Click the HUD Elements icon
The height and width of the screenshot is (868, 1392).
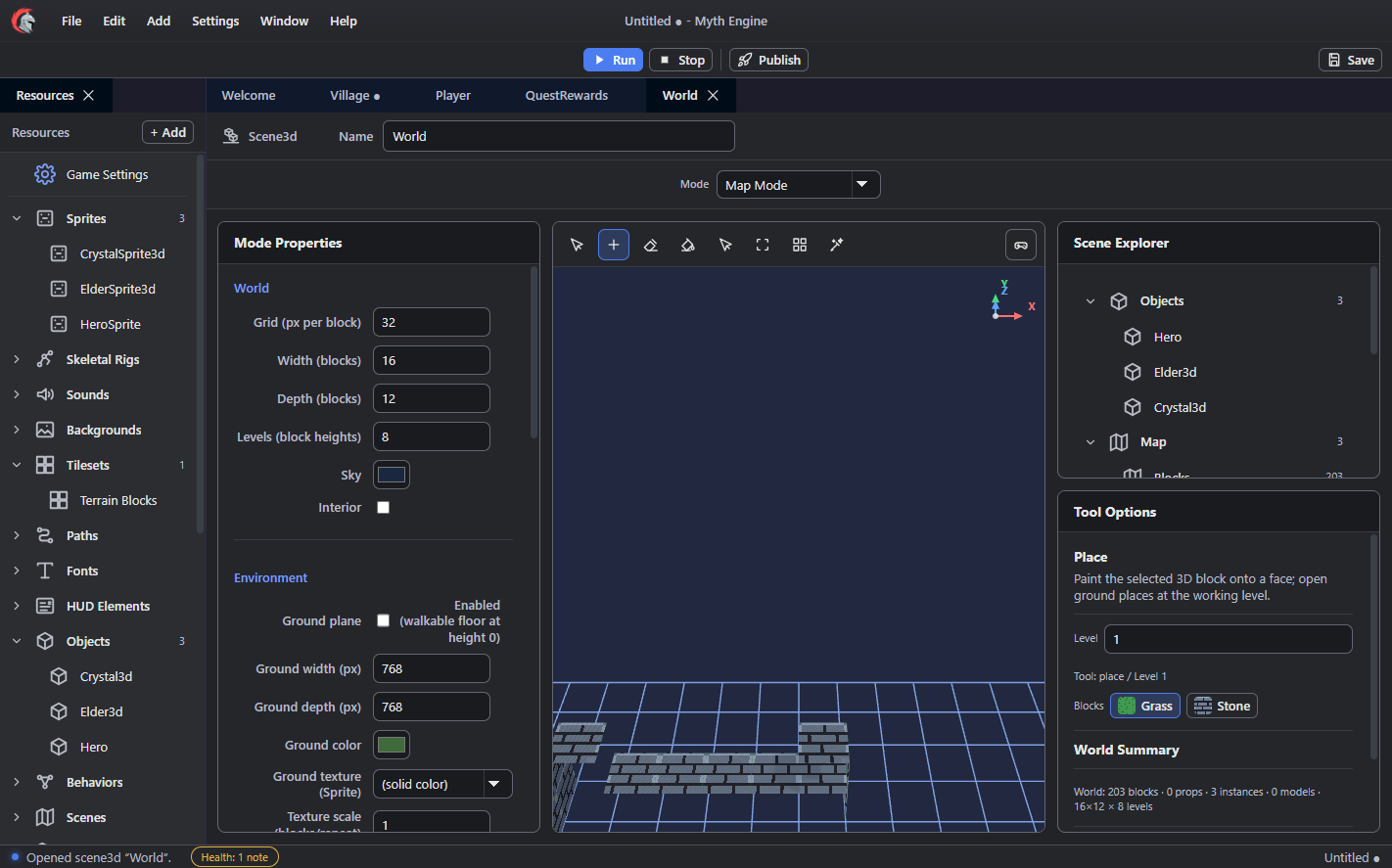(45, 606)
